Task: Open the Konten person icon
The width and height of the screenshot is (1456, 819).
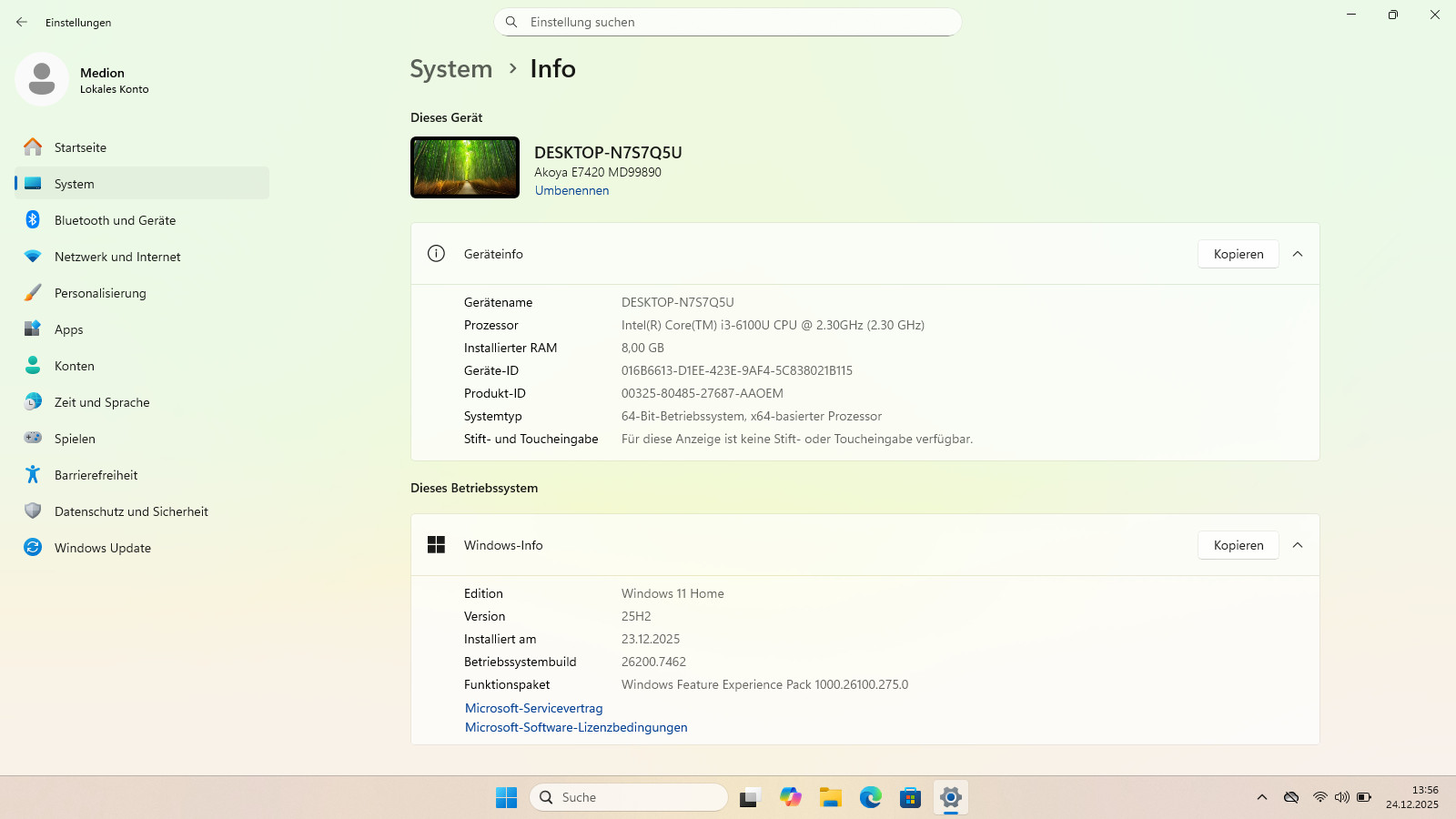Action: [33, 365]
